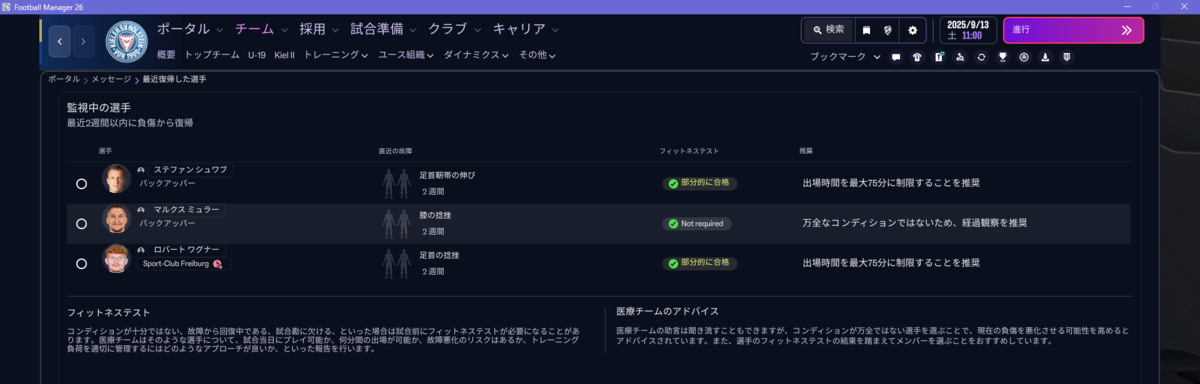Go to ポータル in the breadcrumb
This screenshot has width=1200, height=384.
pyautogui.click(x=63, y=78)
